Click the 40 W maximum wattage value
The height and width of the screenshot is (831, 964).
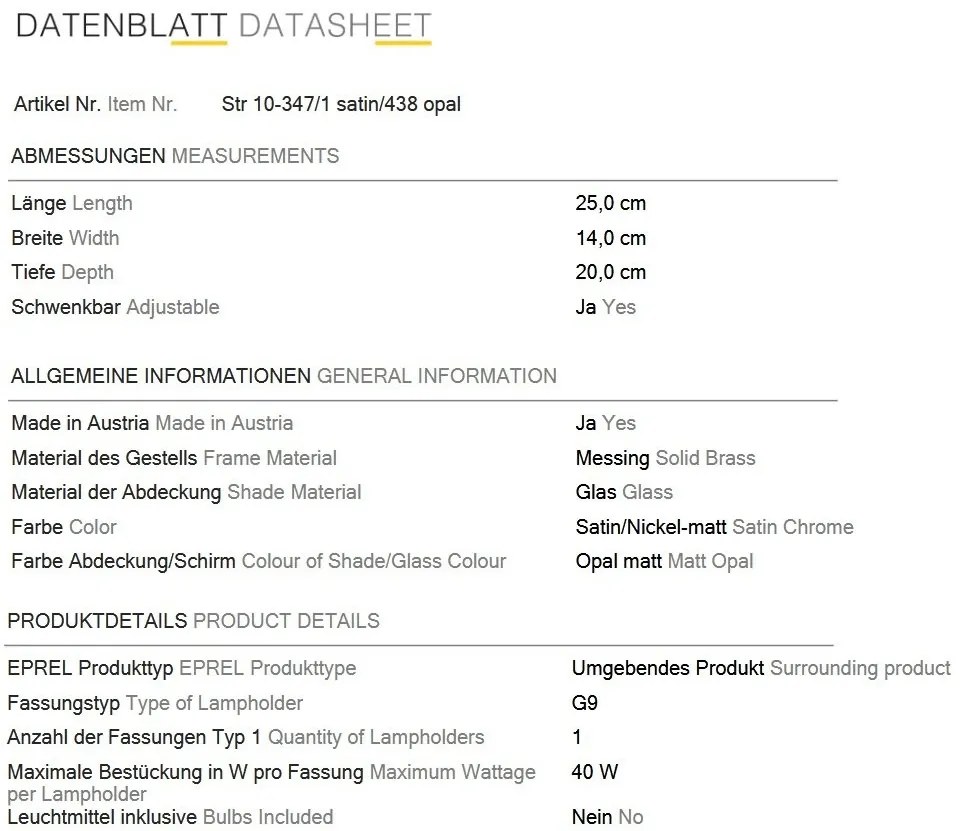(595, 772)
